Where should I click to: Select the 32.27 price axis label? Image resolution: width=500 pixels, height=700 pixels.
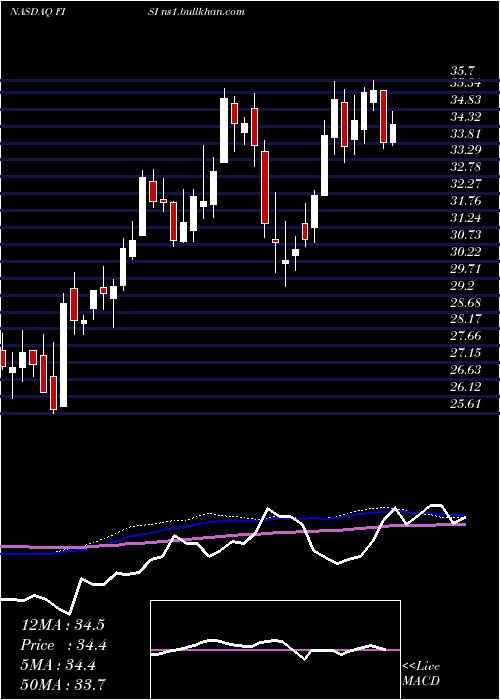point(466,184)
